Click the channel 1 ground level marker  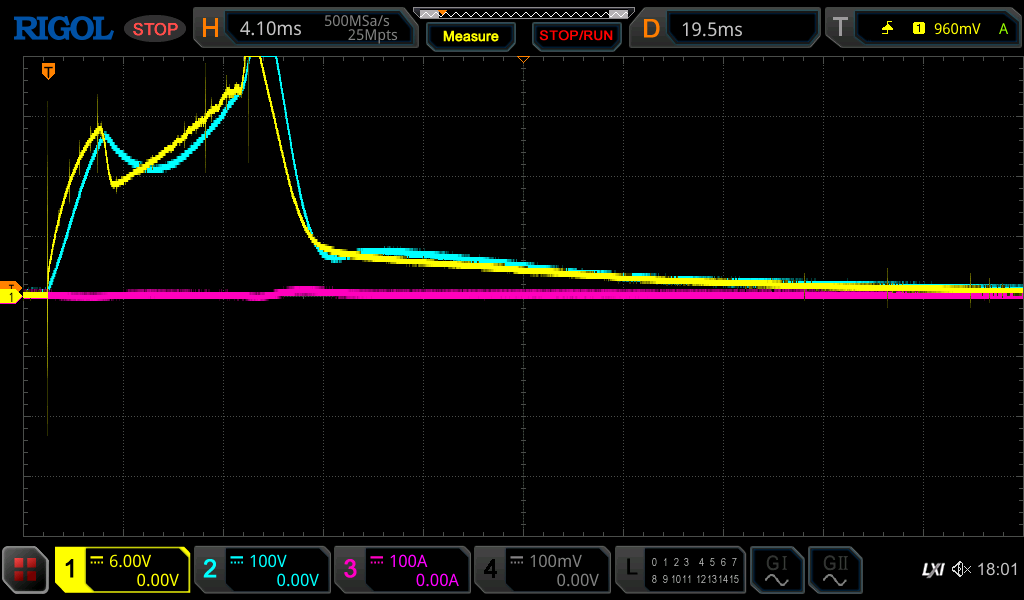[11, 297]
